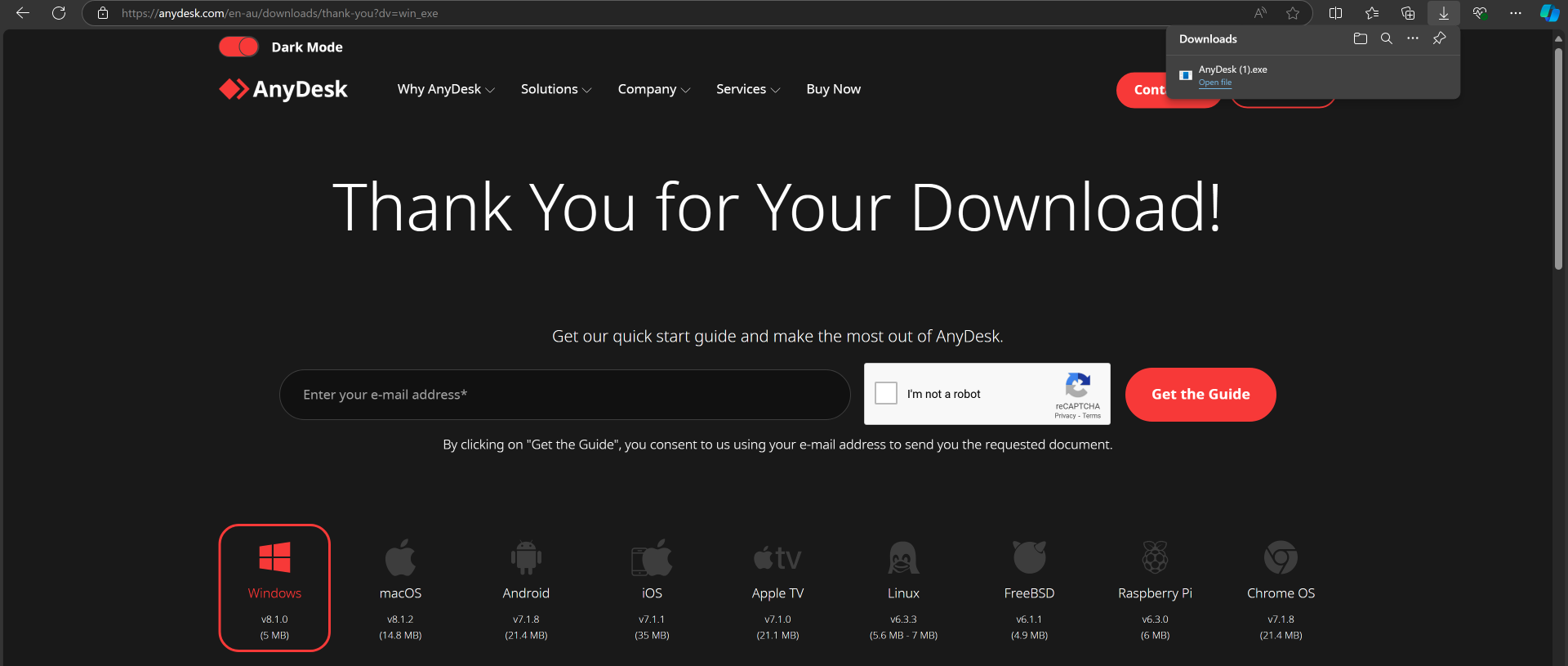This screenshot has height=666, width=1568.
Task: Click the search downloads magnifier icon
Action: pos(1386,38)
